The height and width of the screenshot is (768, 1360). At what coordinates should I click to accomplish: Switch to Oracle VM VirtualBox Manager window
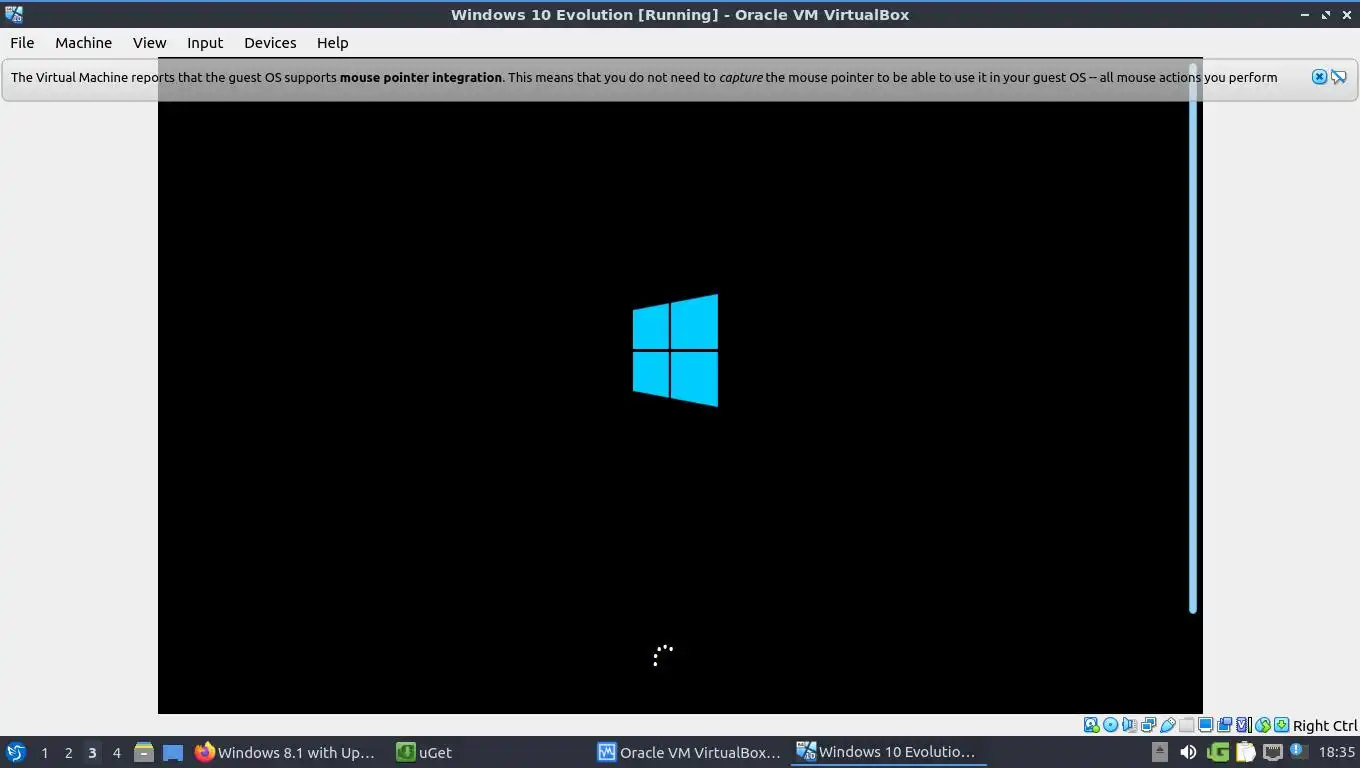(x=689, y=752)
